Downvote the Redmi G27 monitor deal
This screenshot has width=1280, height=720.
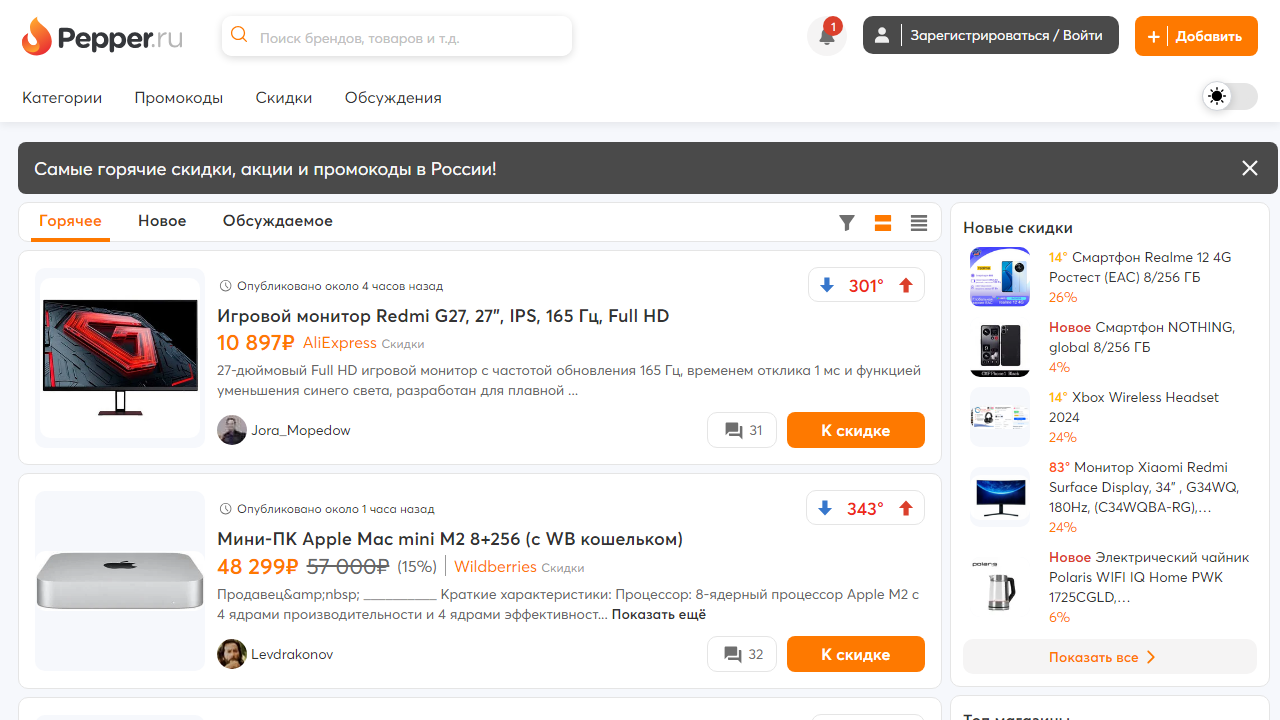(x=826, y=286)
